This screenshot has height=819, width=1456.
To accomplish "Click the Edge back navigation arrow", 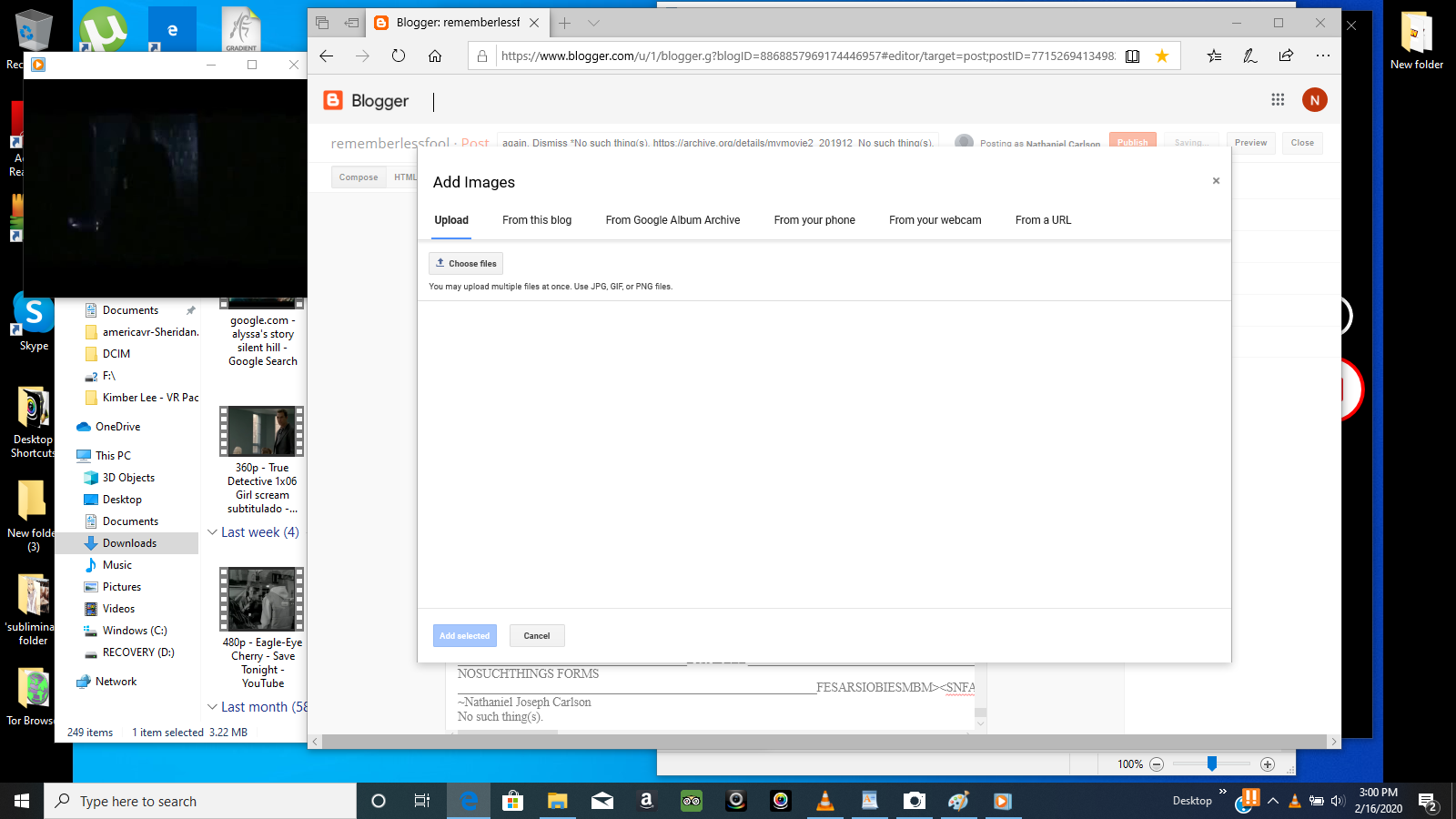I will coord(327,56).
